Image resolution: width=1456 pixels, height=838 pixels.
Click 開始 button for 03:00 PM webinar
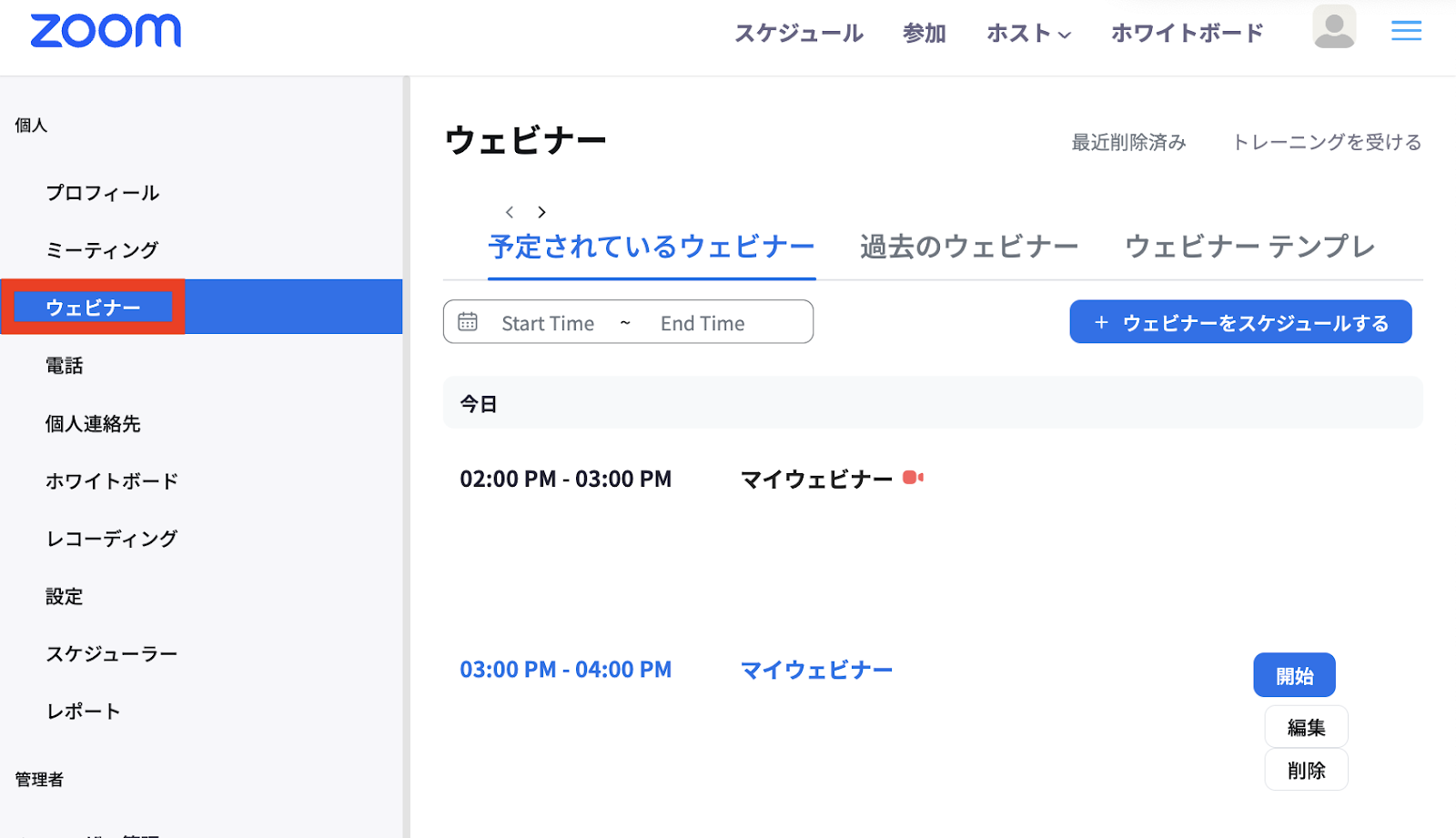[1294, 675]
